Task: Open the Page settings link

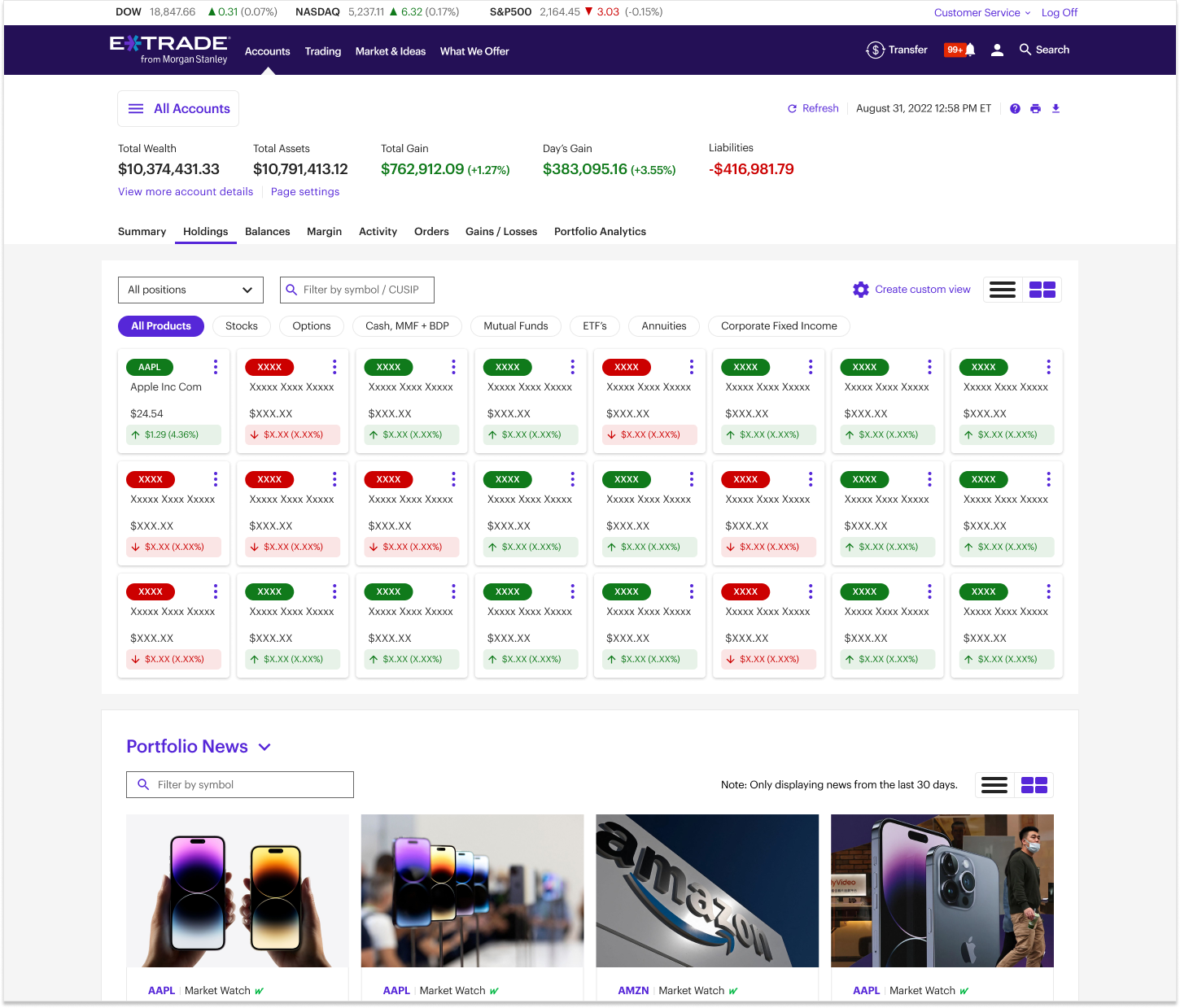Action: point(305,192)
